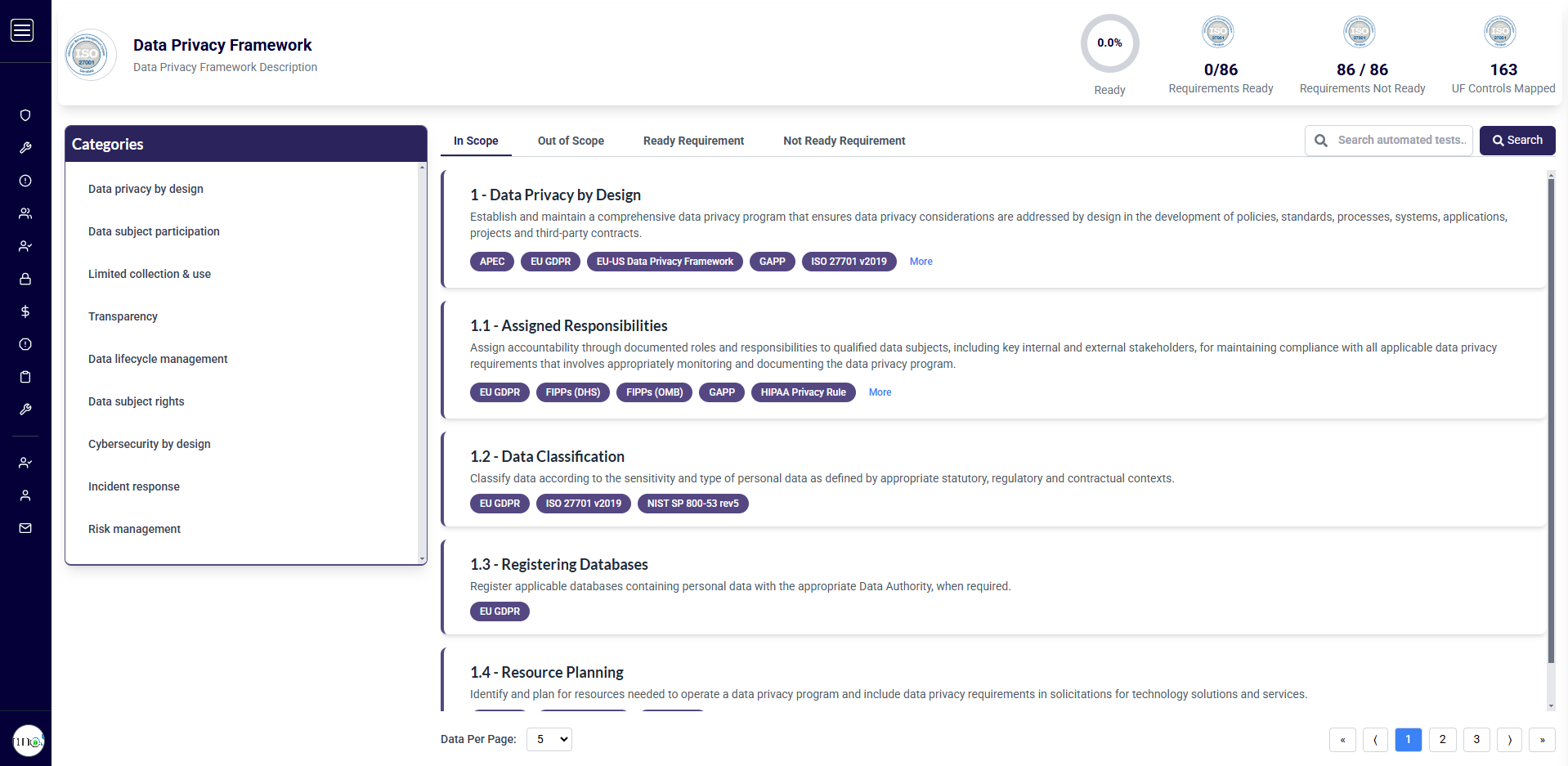Open the Ready Requirement tab
Image resolution: width=1568 pixels, height=766 pixels.
tap(693, 141)
